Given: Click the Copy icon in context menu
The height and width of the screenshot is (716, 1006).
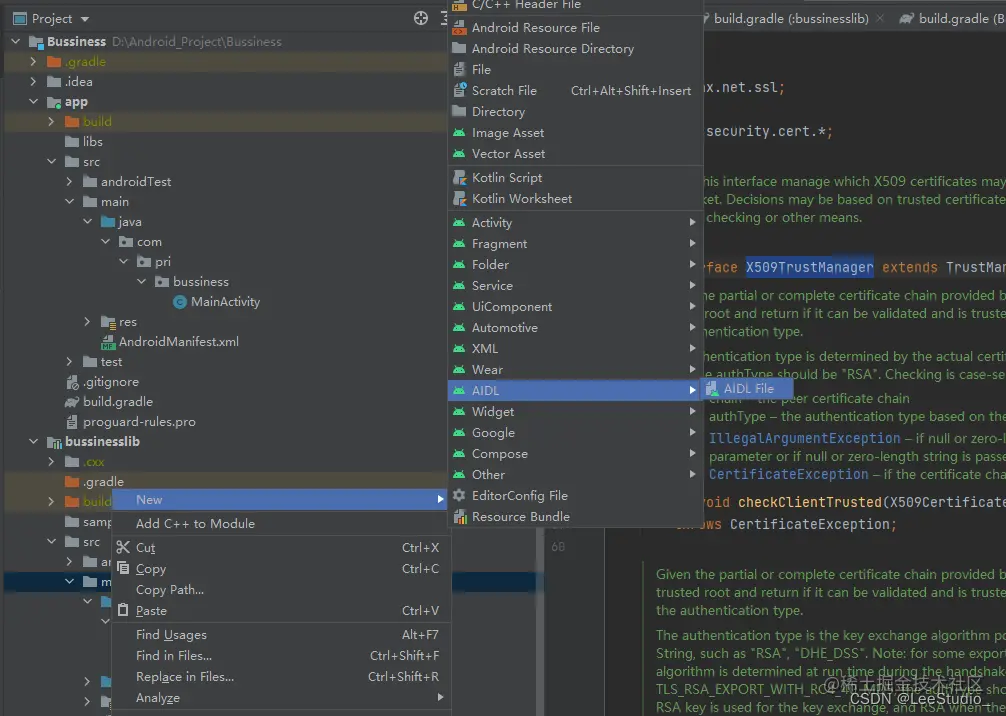Looking at the screenshot, I should pos(123,568).
